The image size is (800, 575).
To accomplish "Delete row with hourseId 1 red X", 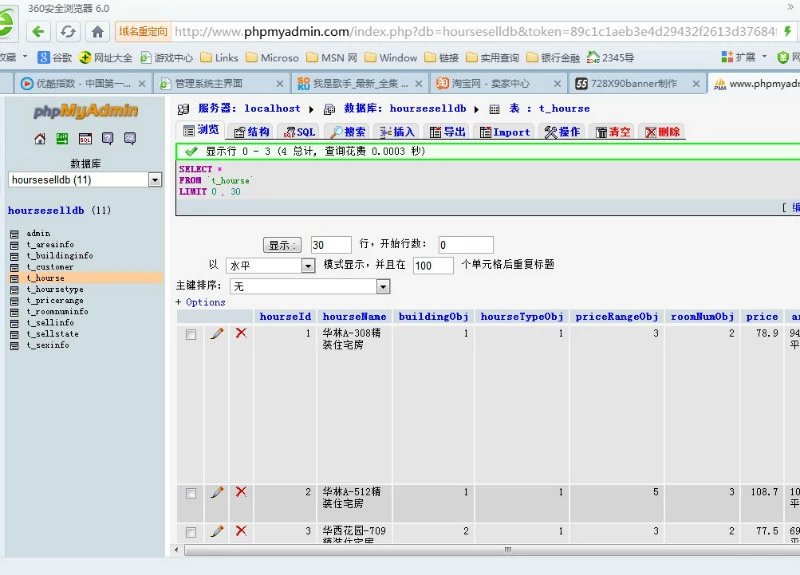I will pyautogui.click(x=241, y=333).
